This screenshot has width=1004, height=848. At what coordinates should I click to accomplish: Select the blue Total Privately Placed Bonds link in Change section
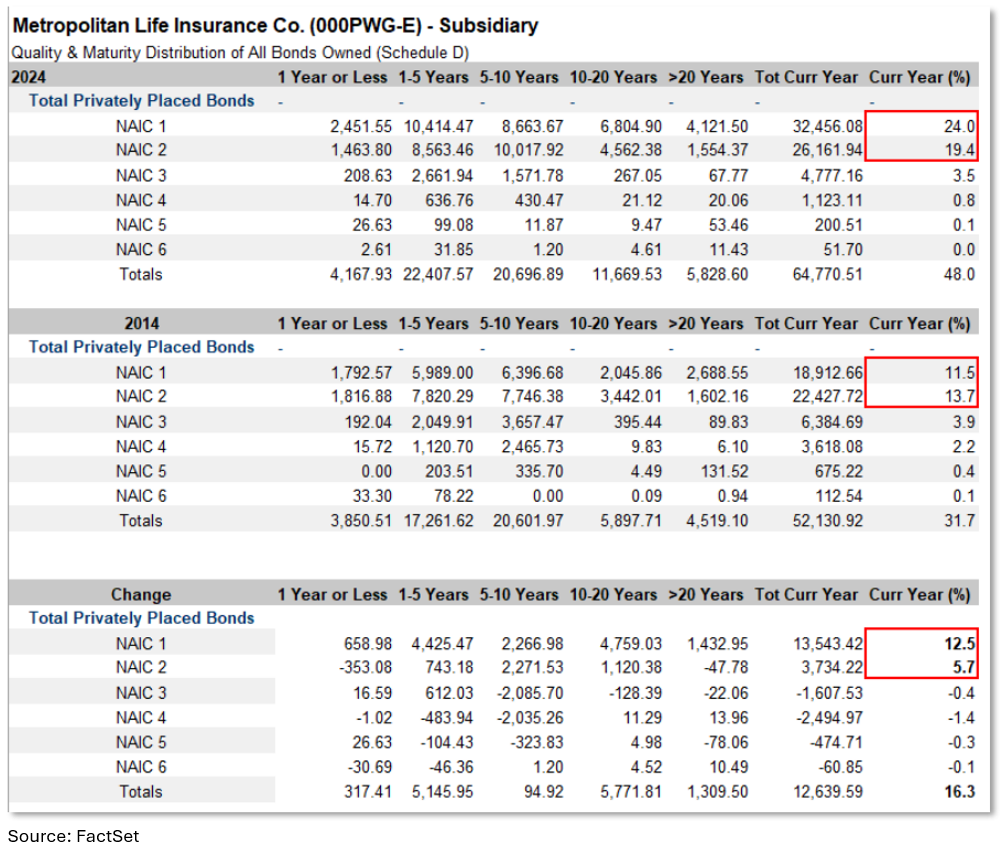[139, 618]
